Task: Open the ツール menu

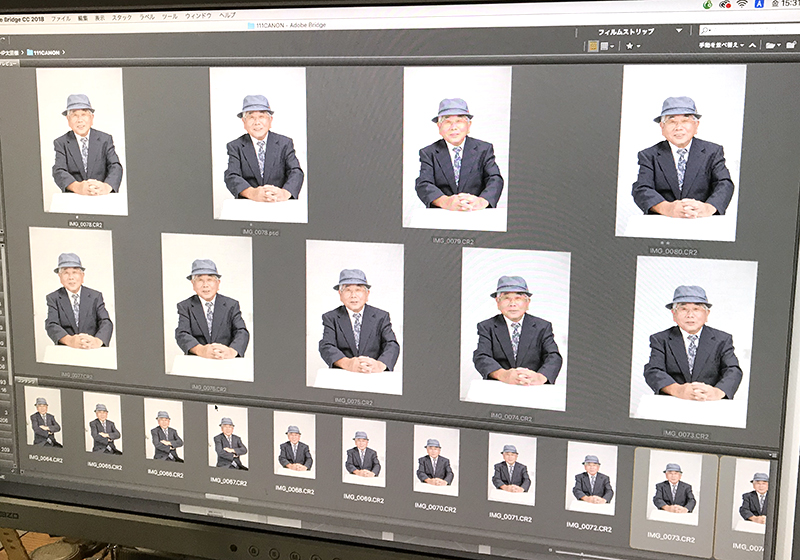Action: click(x=170, y=17)
